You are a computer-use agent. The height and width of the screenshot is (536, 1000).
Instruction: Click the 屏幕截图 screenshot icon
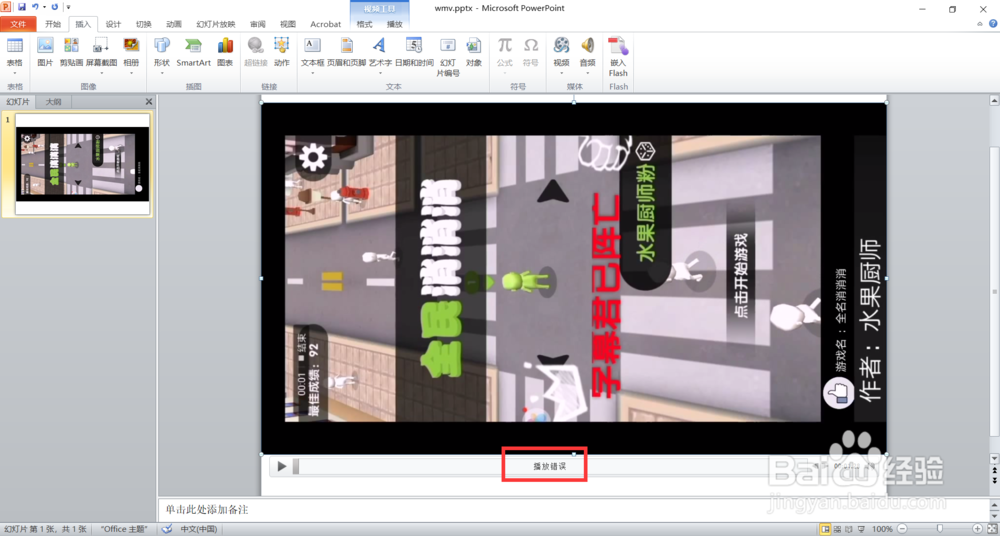pos(101,46)
